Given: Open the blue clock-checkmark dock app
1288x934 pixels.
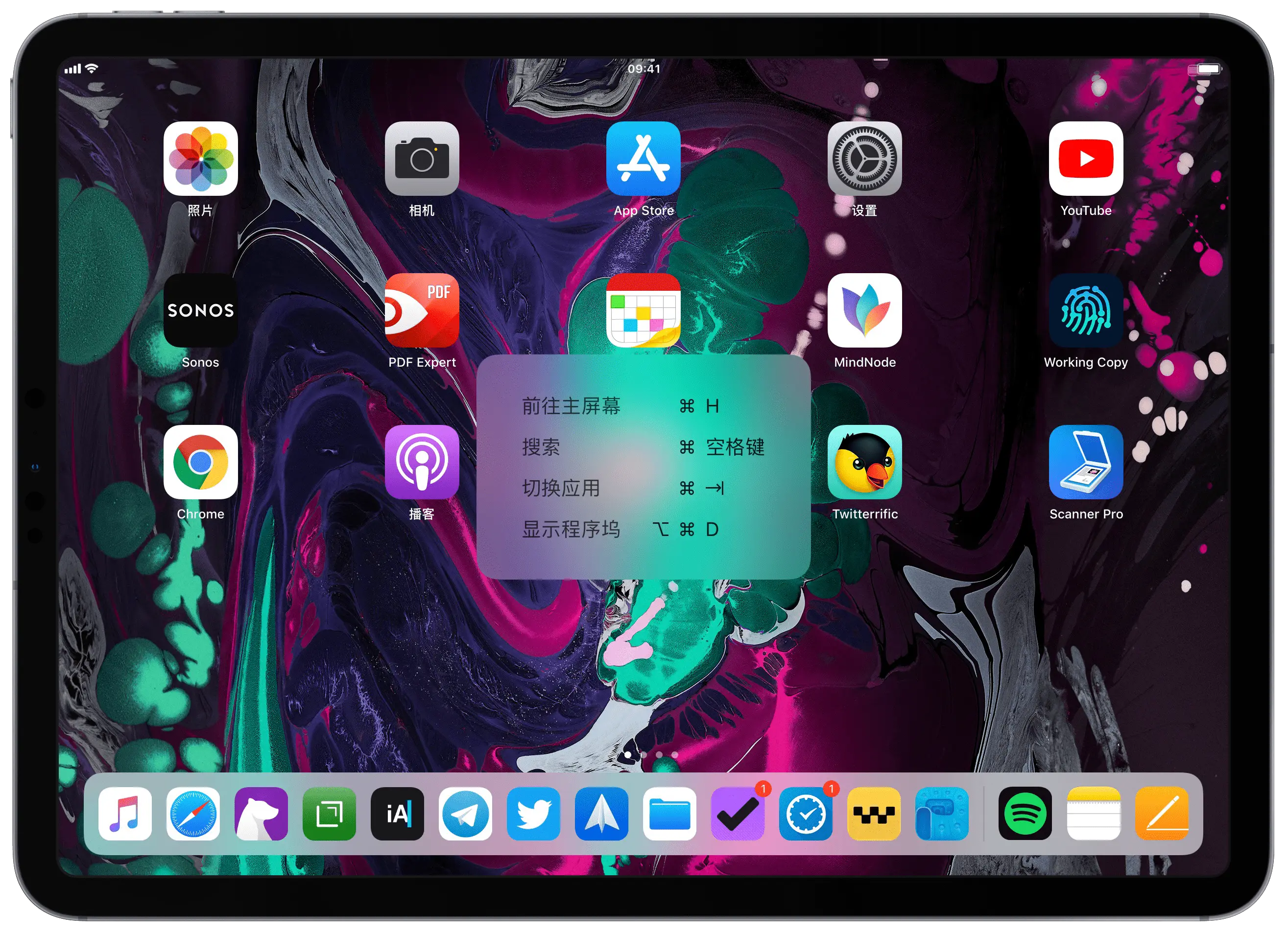Looking at the screenshot, I should coord(806,814).
